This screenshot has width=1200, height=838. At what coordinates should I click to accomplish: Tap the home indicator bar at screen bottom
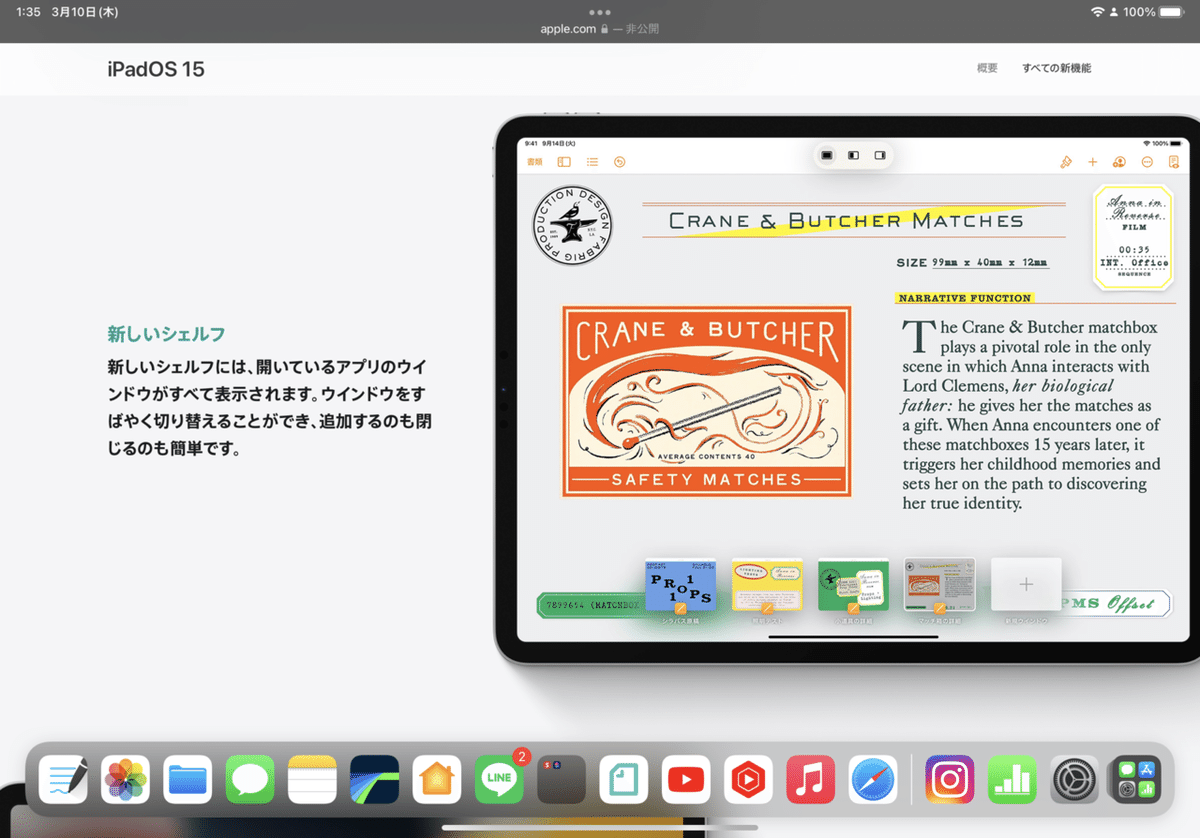pyautogui.click(x=600, y=827)
